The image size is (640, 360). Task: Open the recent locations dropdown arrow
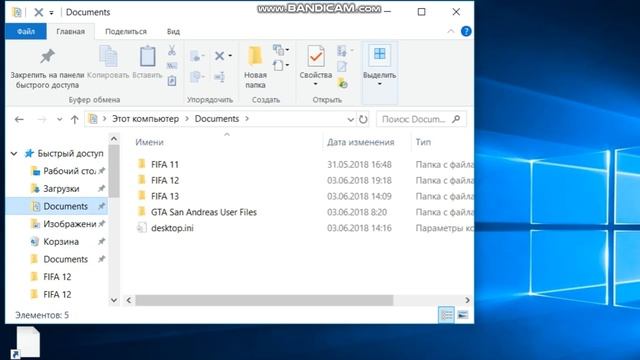tap(60, 119)
